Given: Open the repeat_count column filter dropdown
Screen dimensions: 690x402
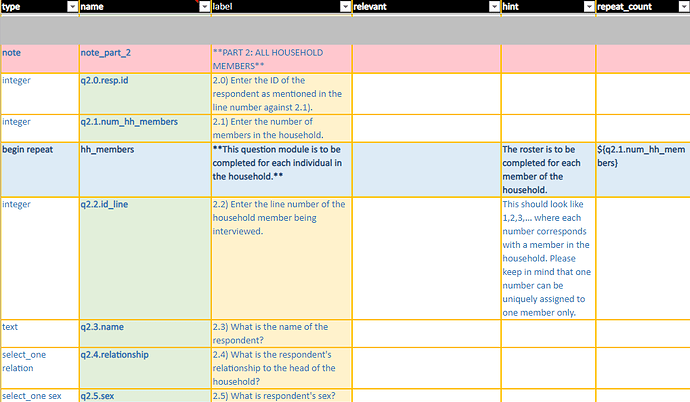Looking at the screenshot, I should (682, 7).
